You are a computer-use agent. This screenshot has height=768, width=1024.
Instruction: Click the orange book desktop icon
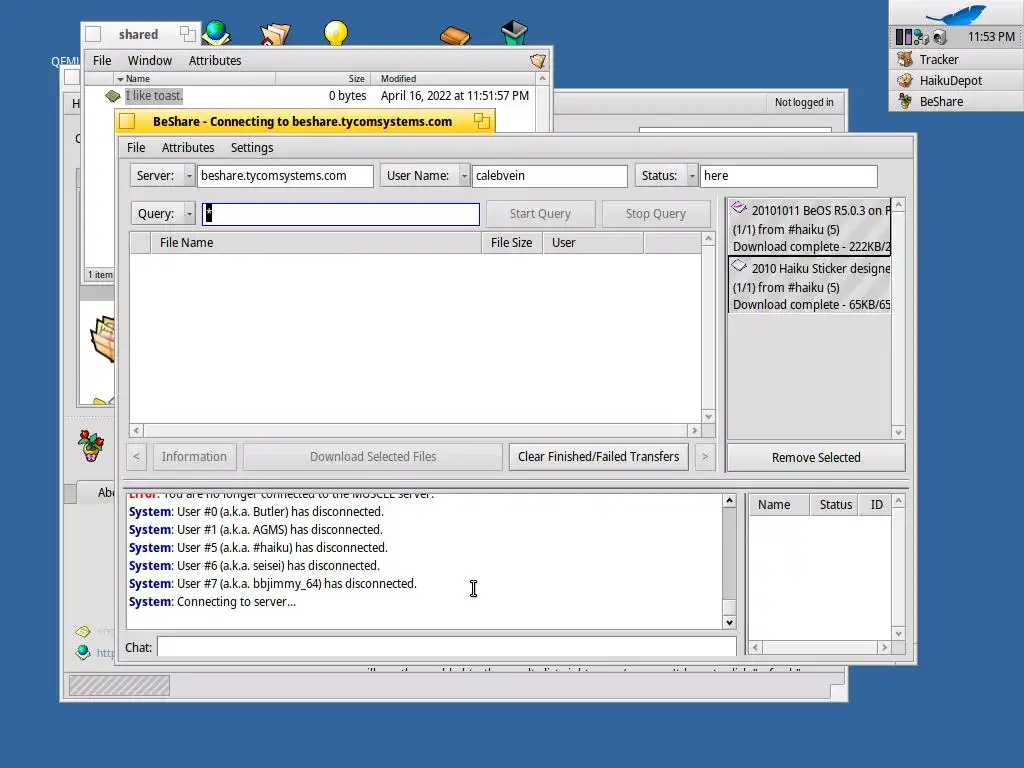click(455, 35)
